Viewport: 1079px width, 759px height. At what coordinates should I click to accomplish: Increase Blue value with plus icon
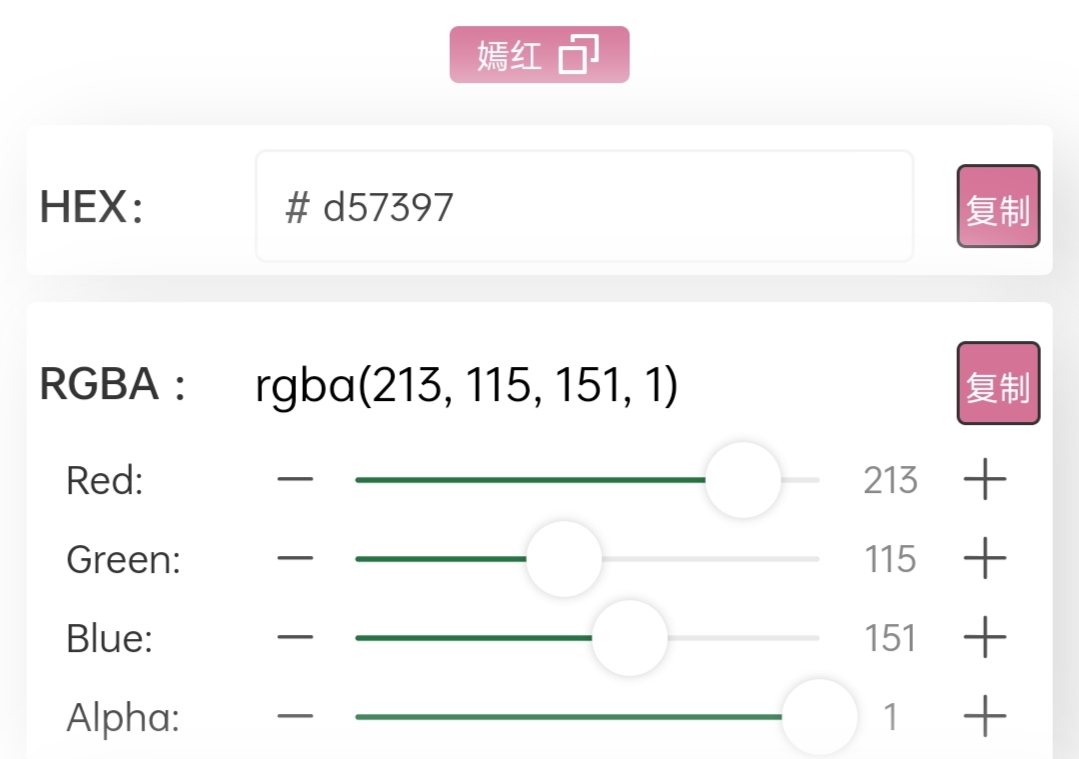pyautogui.click(x=984, y=638)
